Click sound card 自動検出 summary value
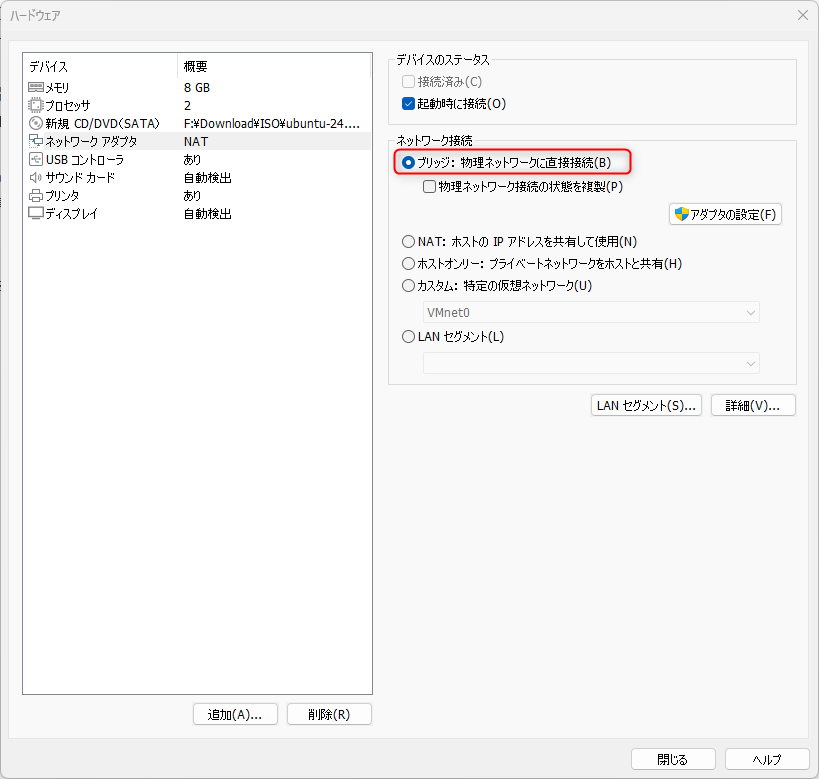This screenshot has height=779, width=819. click(x=207, y=178)
